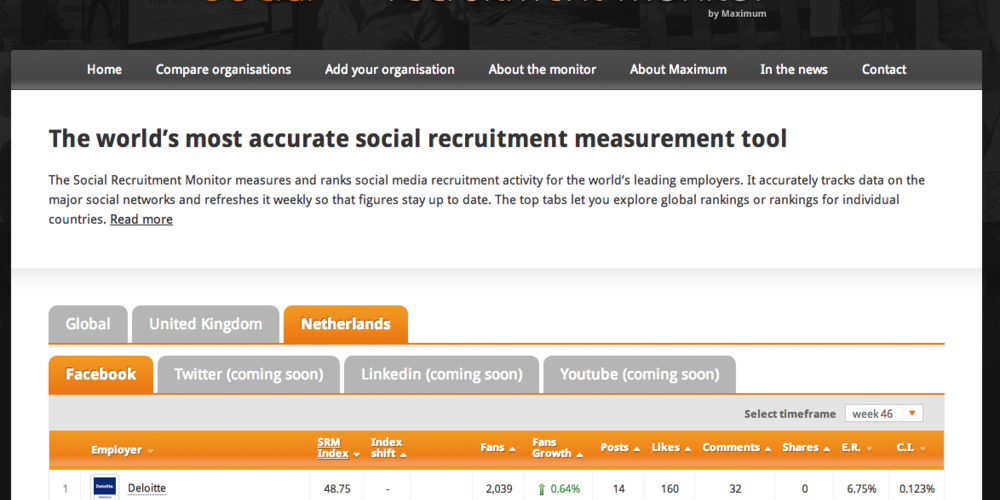The image size is (1000, 500).
Task: Click Deloitte's SRM index value 48.75
Action: [336, 489]
